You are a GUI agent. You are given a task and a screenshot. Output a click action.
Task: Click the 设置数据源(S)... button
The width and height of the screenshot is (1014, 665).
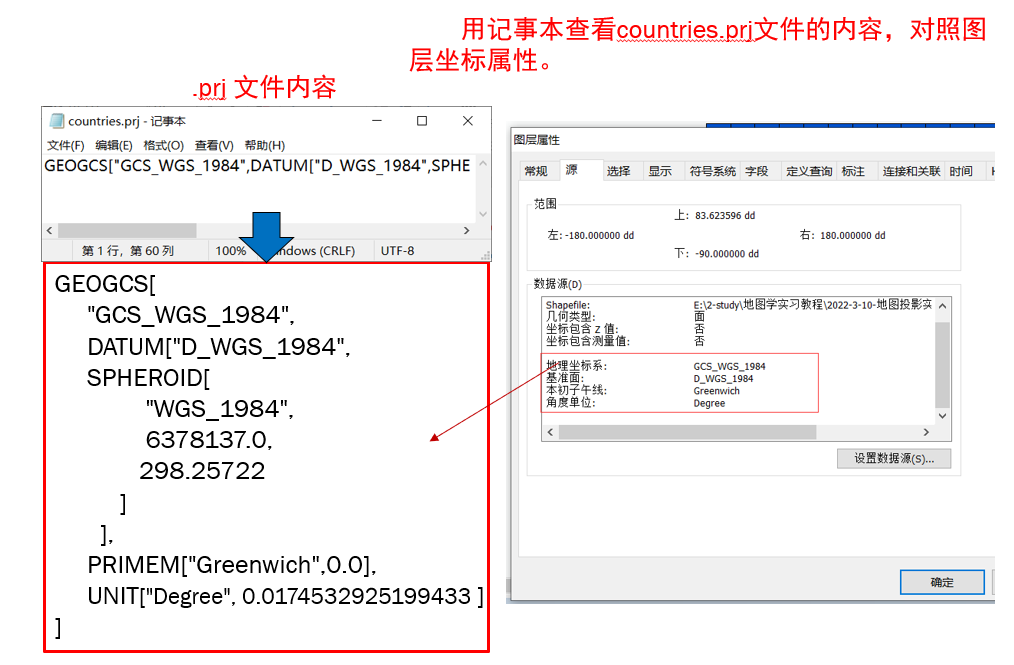[x=893, y=459]
